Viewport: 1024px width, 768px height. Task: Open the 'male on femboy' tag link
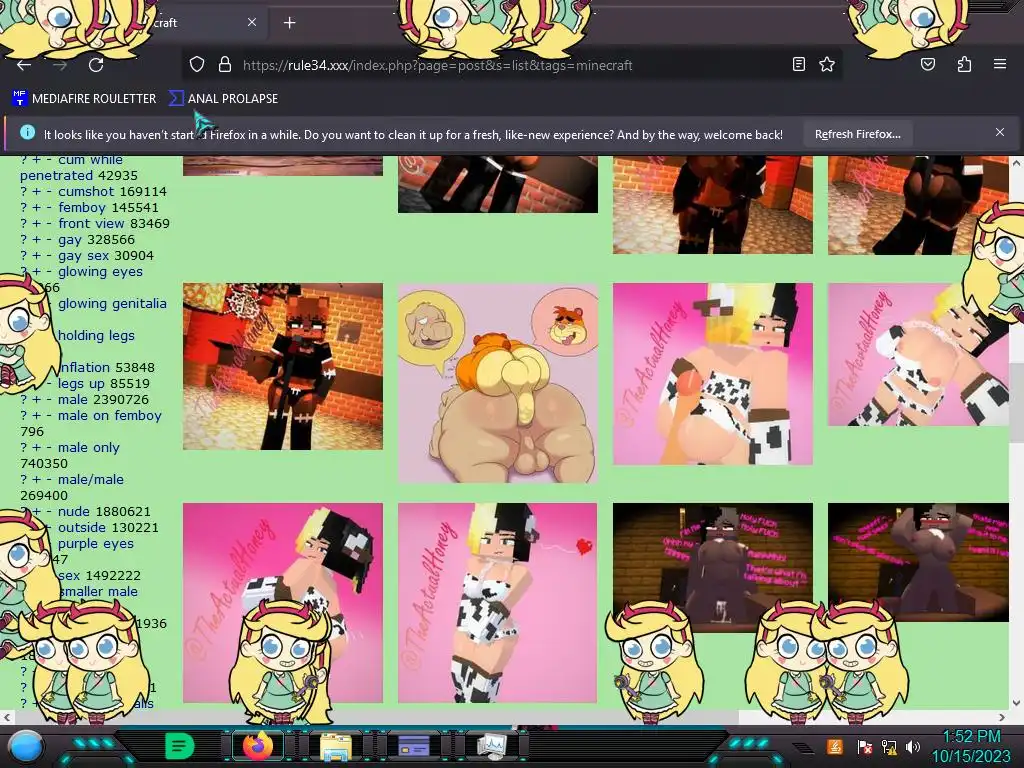click(110, 415)
